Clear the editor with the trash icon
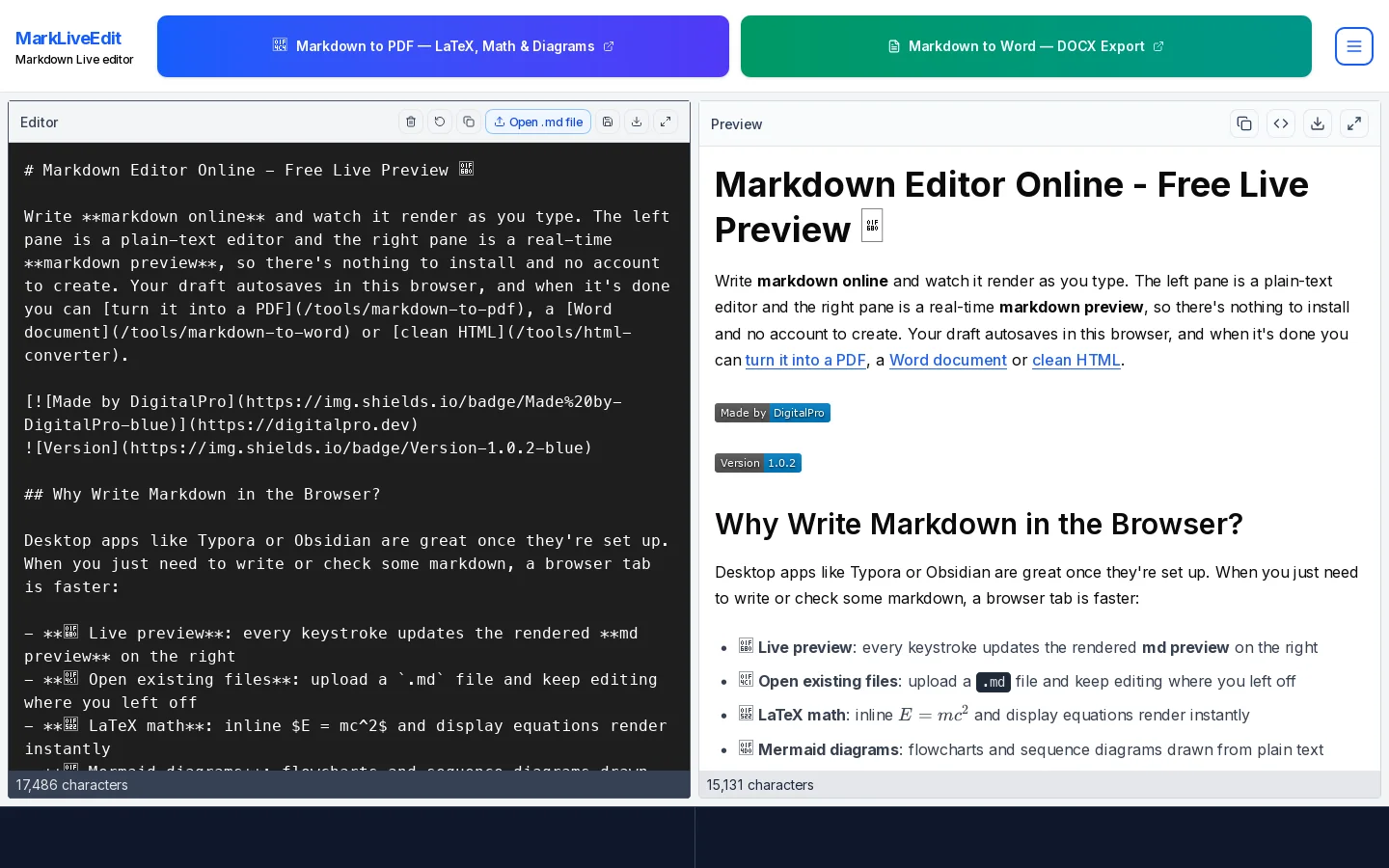 (411, 122)
